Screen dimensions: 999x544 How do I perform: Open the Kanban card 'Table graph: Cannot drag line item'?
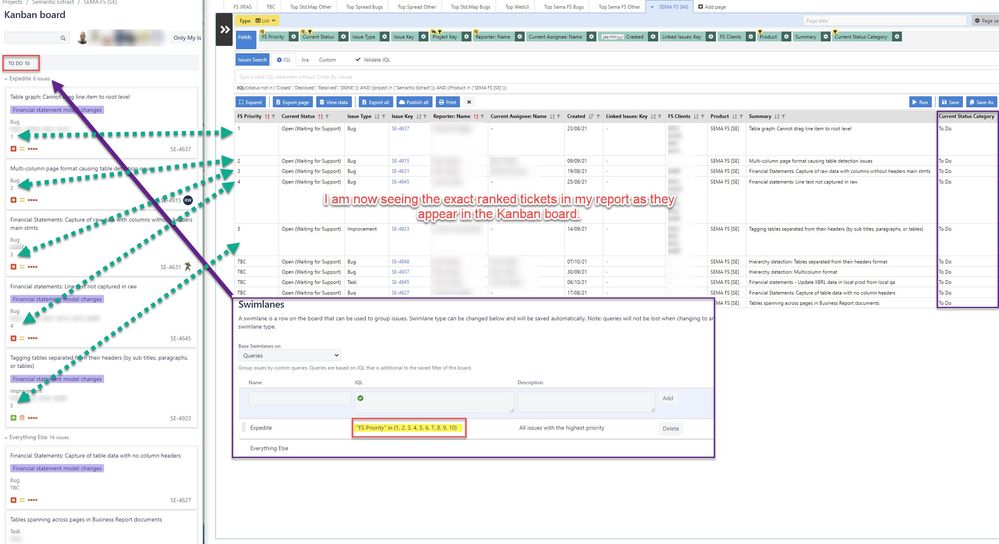click(102, 122)
